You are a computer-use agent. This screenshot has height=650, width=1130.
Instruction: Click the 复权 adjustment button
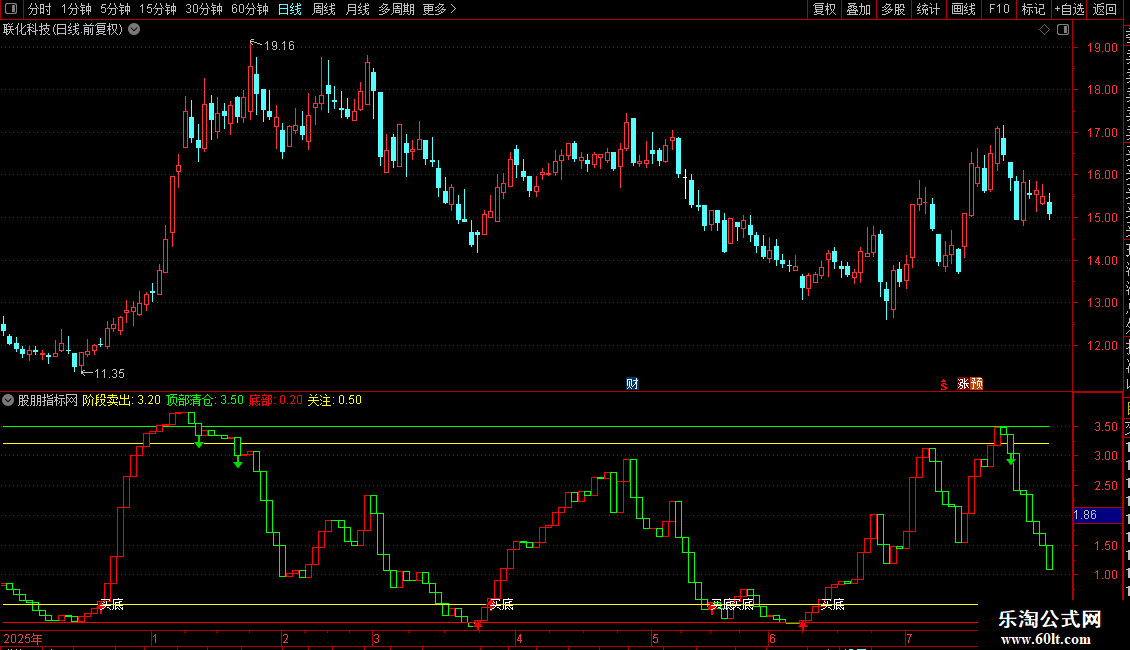[824, 9]
